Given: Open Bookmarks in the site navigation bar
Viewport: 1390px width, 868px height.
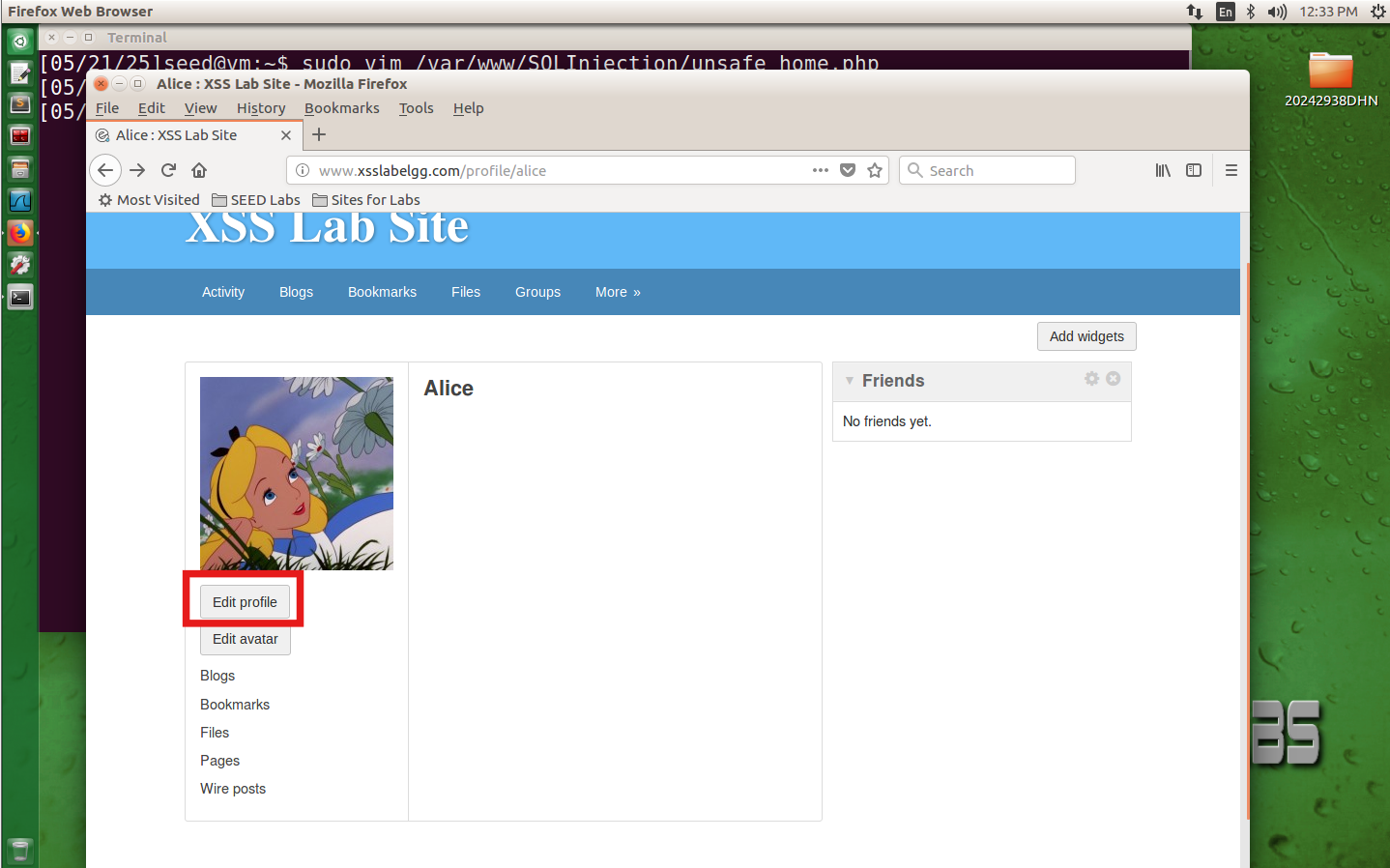Looking at the screenshot, I should tap(382, 292).
